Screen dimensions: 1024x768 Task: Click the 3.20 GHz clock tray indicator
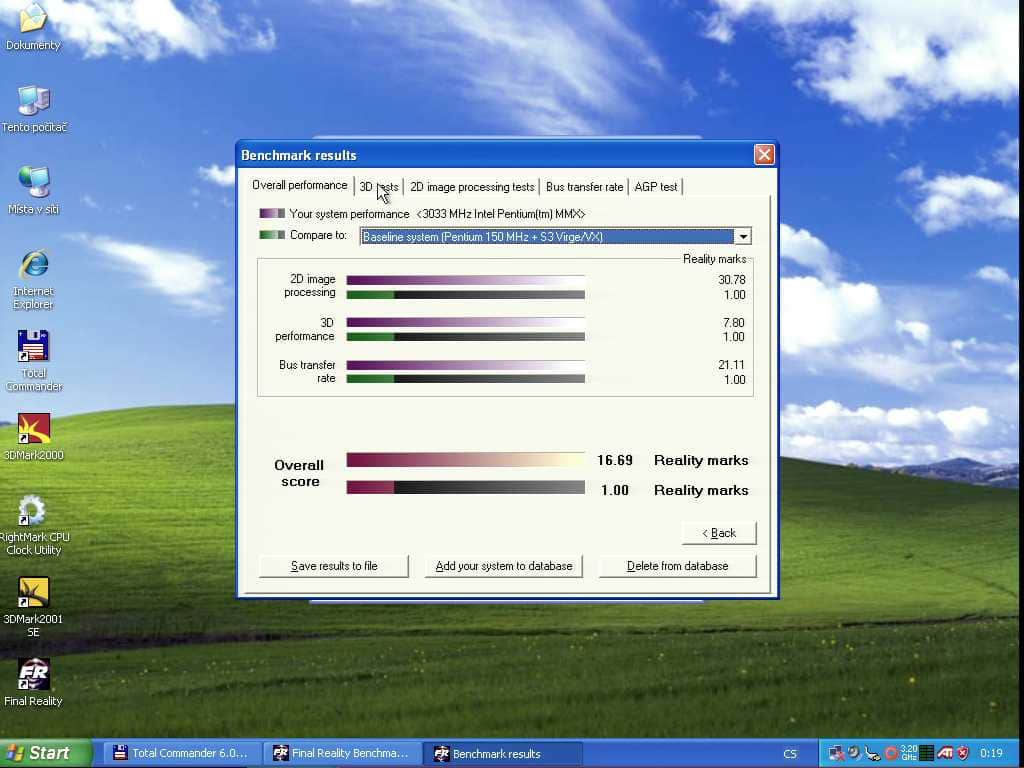tap(908, 753)
